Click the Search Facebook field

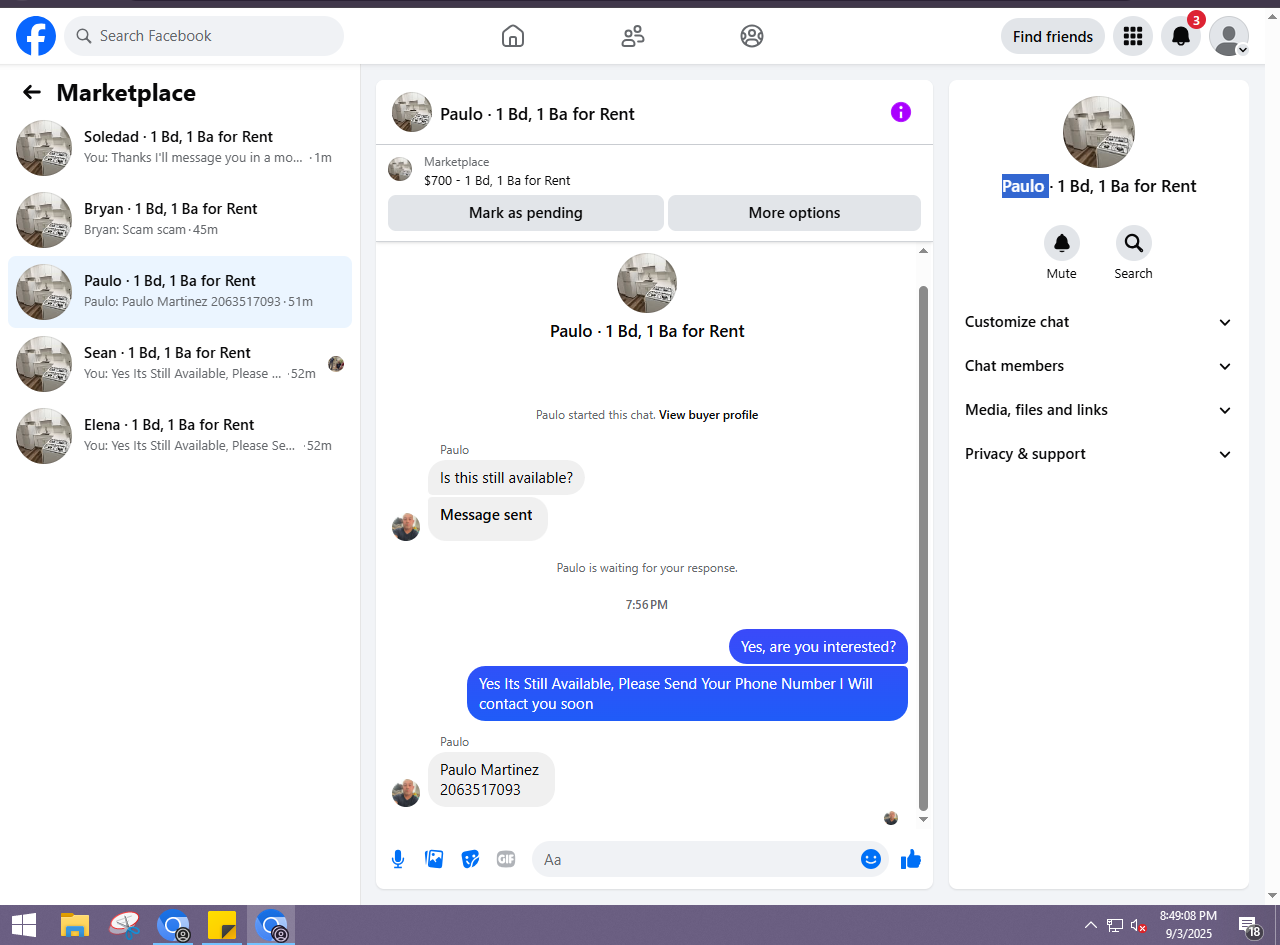tap(204, 36)
